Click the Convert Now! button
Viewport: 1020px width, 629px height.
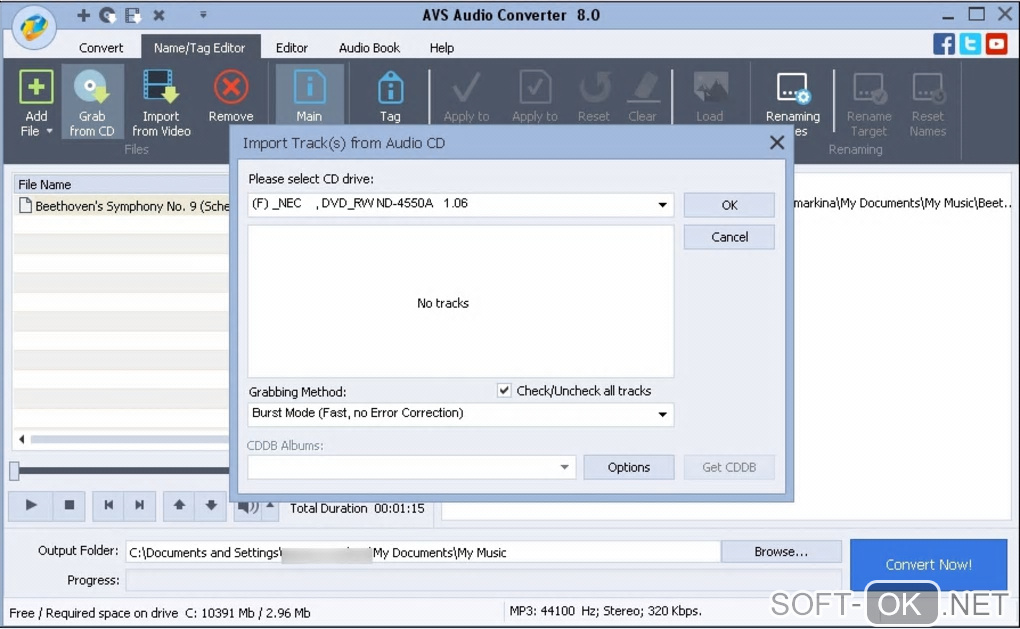point(928,565)
